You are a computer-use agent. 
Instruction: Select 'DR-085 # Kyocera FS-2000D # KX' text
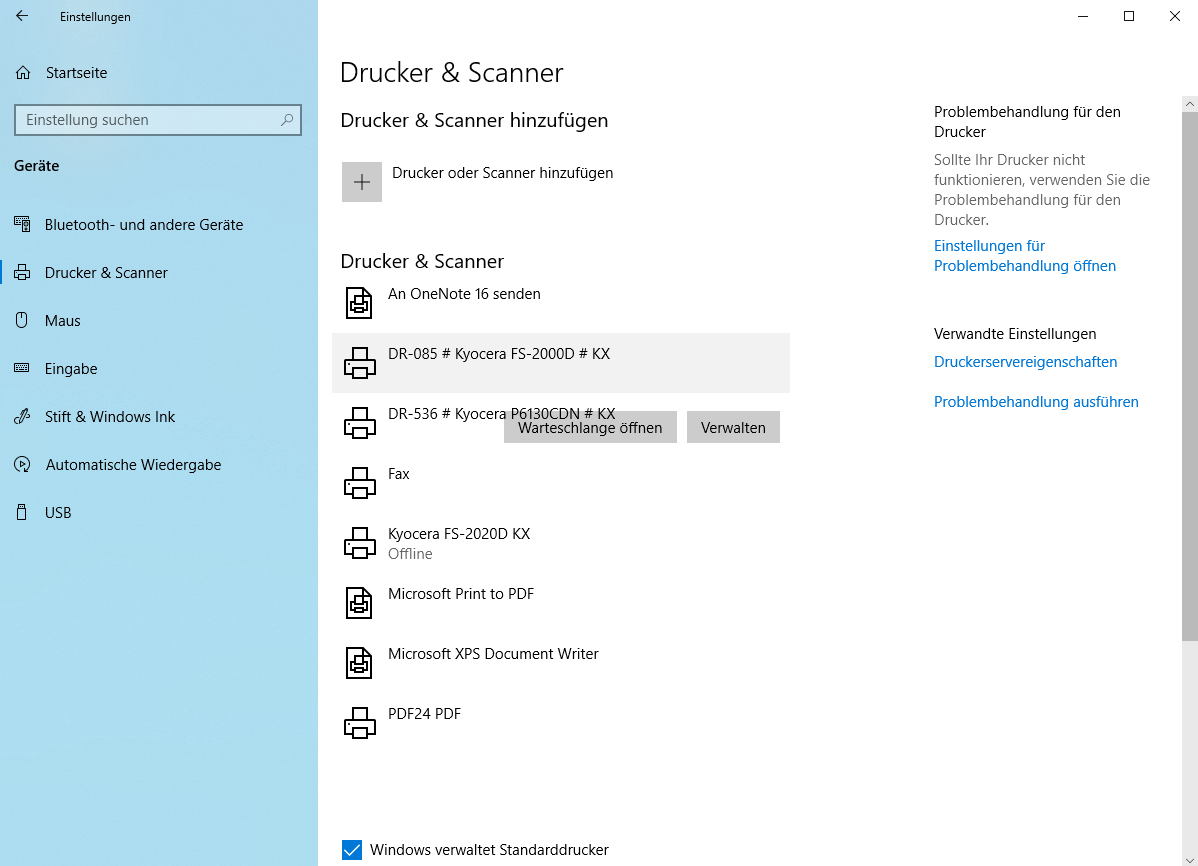(499, 354)
